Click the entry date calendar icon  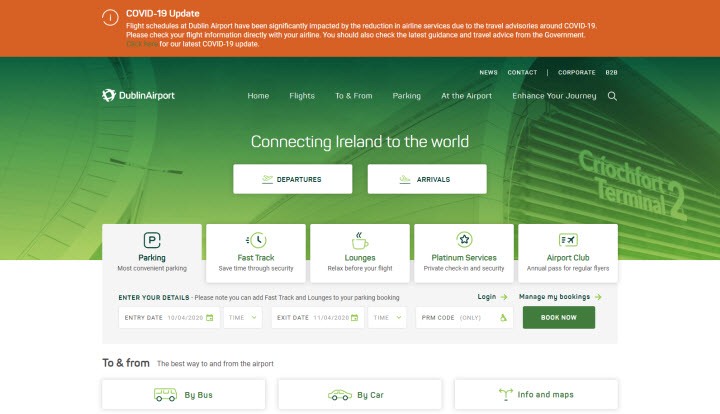tap(210, 318)
